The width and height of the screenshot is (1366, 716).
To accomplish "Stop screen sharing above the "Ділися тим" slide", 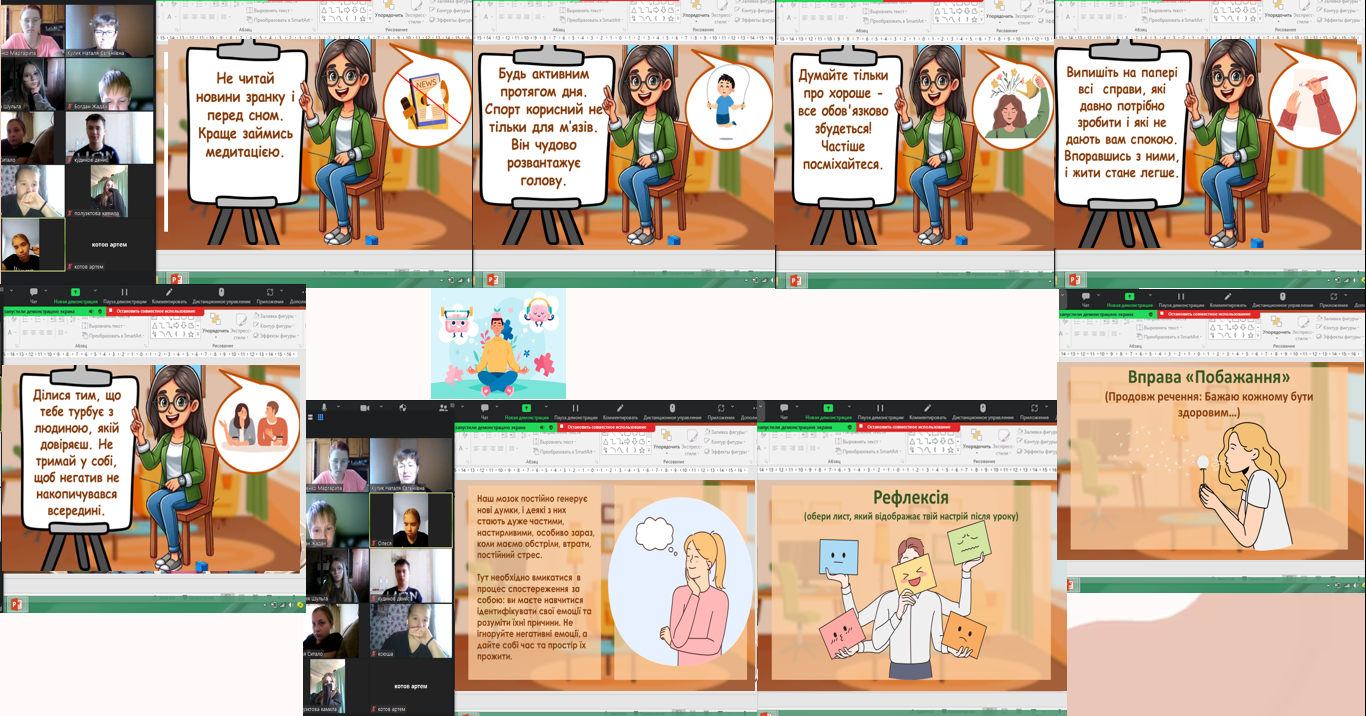I will point(156,312).
